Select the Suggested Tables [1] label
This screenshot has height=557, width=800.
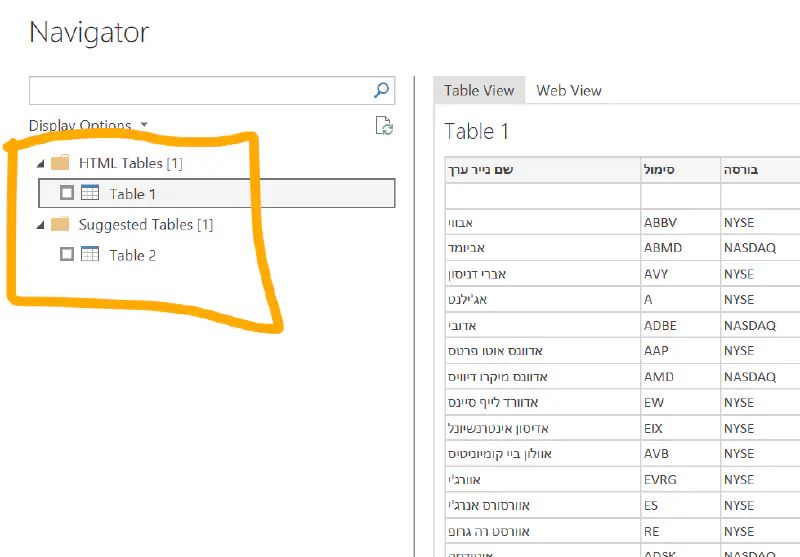tap(146, 224)
